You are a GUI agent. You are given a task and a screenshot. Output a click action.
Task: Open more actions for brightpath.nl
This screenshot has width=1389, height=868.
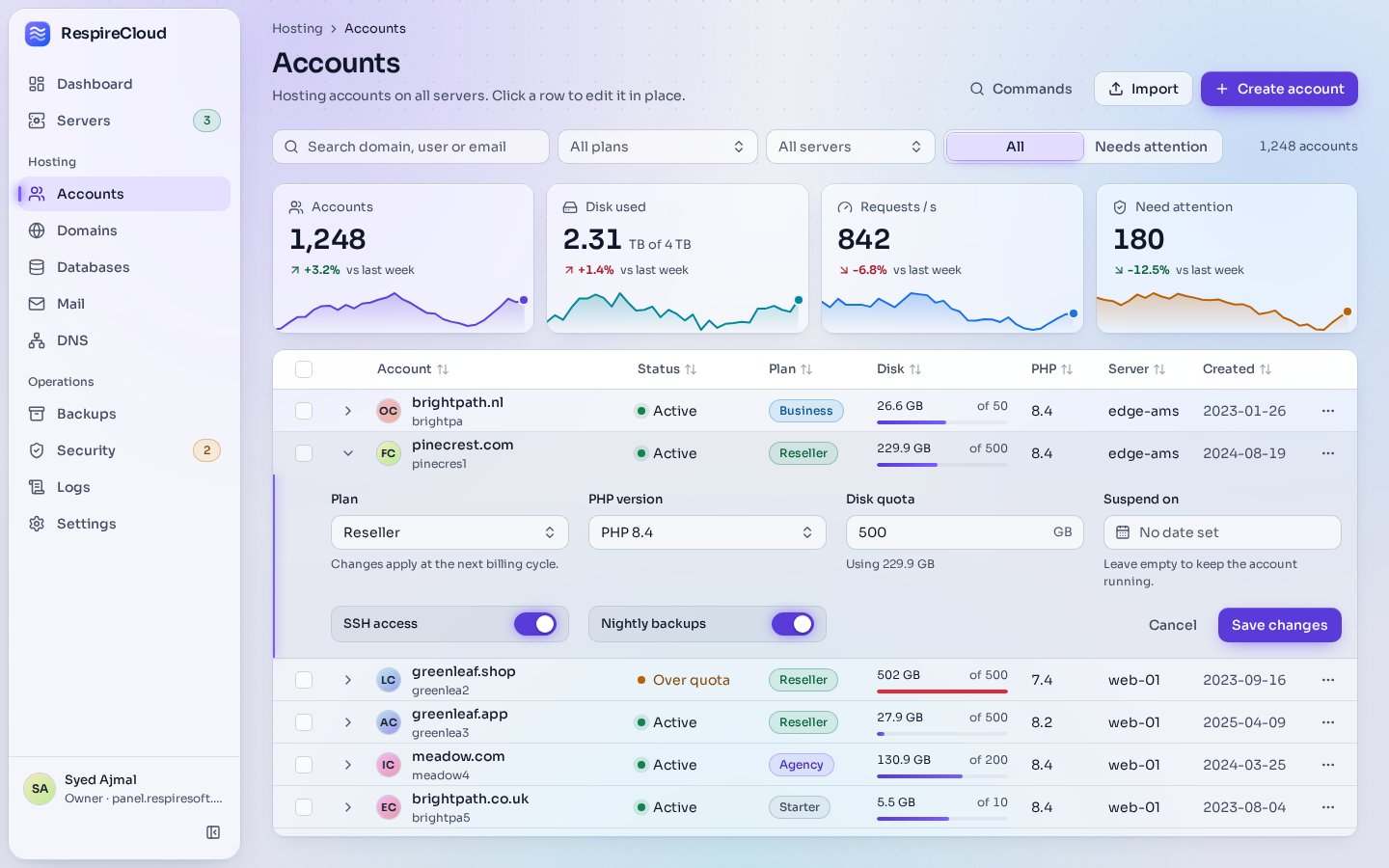click(1328, 411)
